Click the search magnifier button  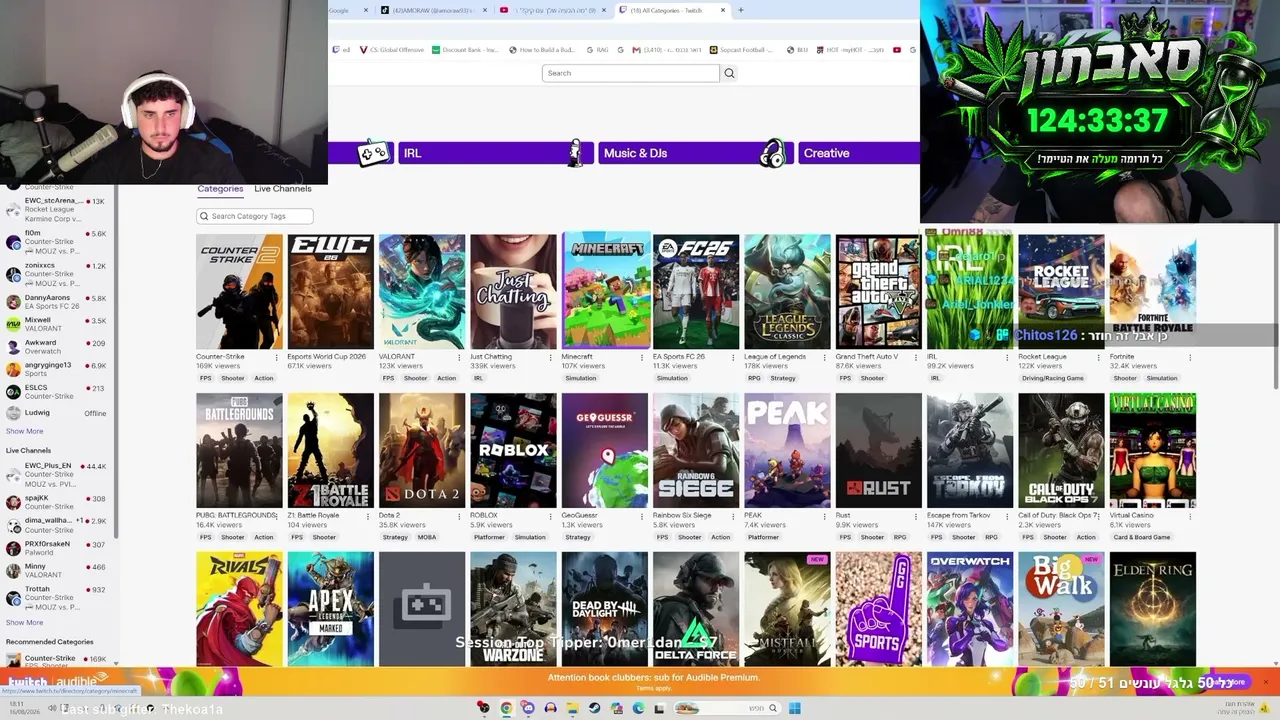pos(729,73)
